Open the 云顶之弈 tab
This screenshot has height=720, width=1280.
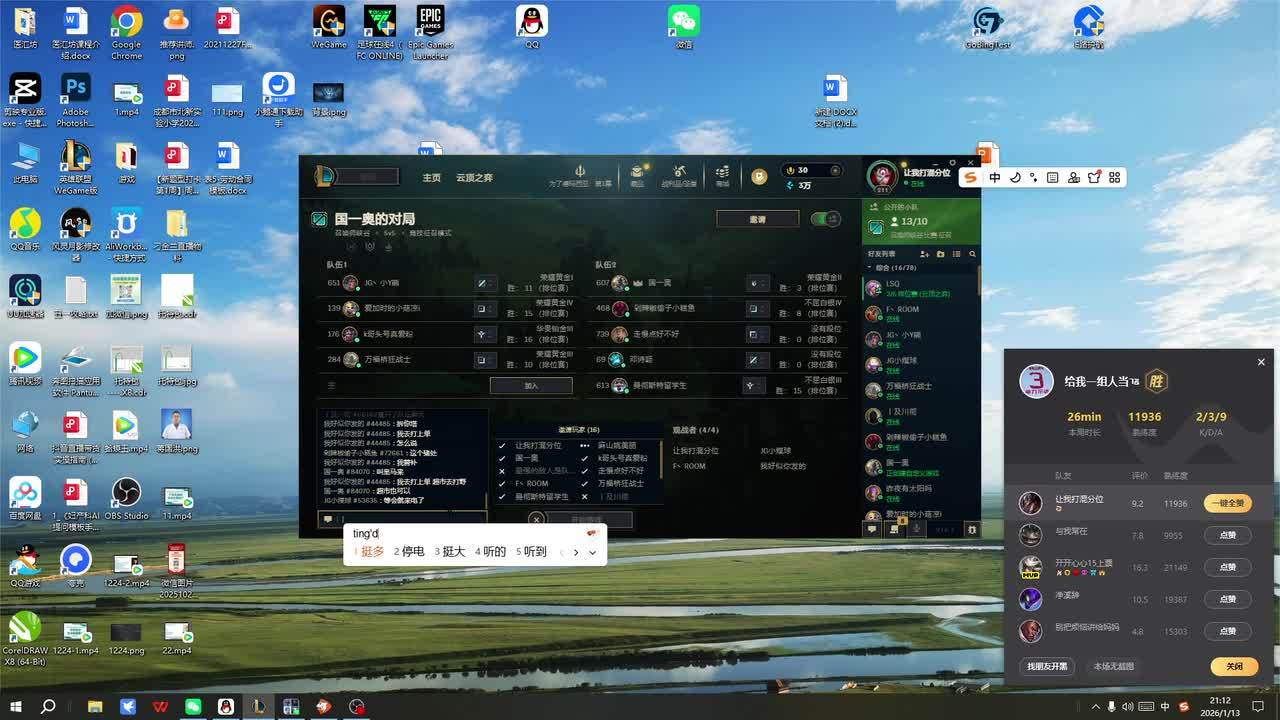pyautogui.click(x=474, y=178)
